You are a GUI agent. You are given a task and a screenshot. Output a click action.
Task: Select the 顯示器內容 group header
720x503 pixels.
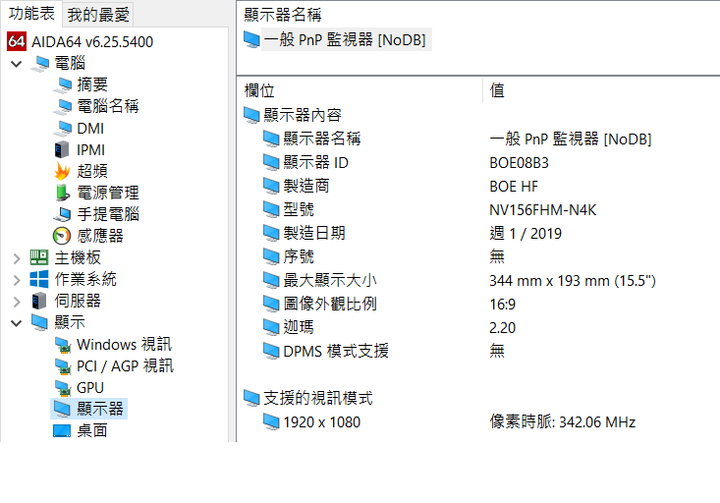click(302, 115)
